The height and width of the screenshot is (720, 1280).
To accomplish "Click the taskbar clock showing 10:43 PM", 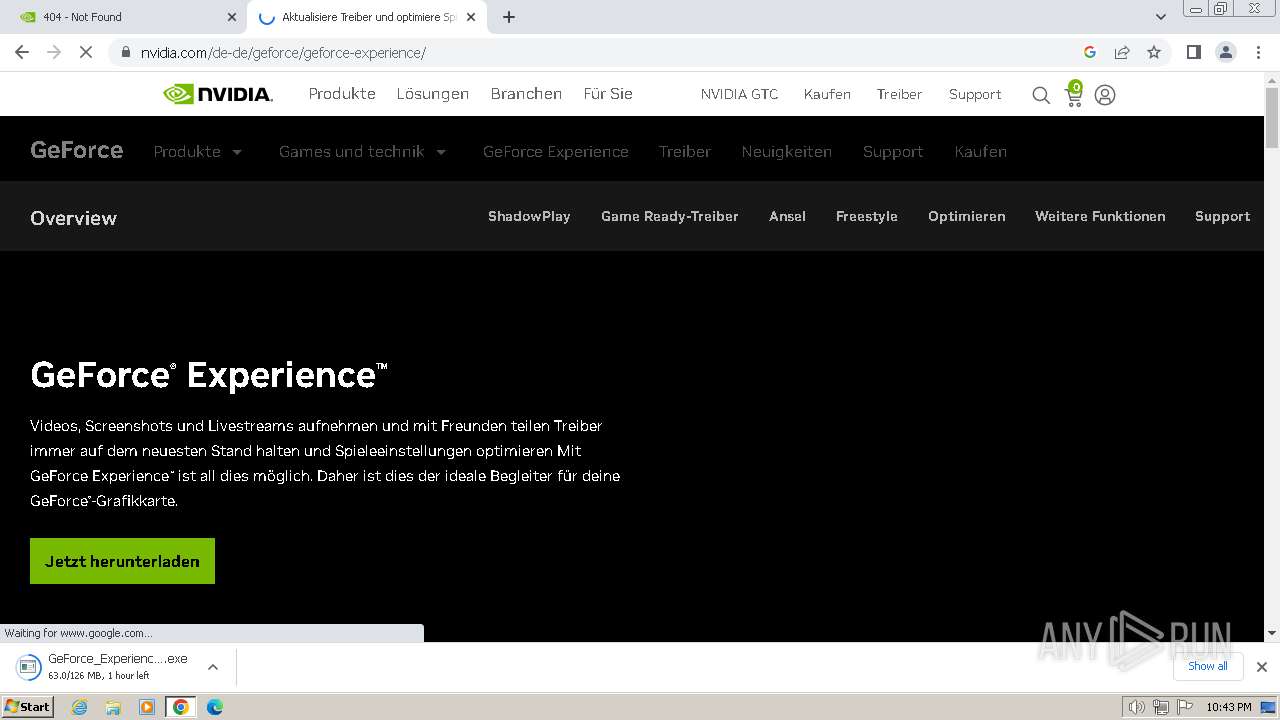I will 1229,707.
